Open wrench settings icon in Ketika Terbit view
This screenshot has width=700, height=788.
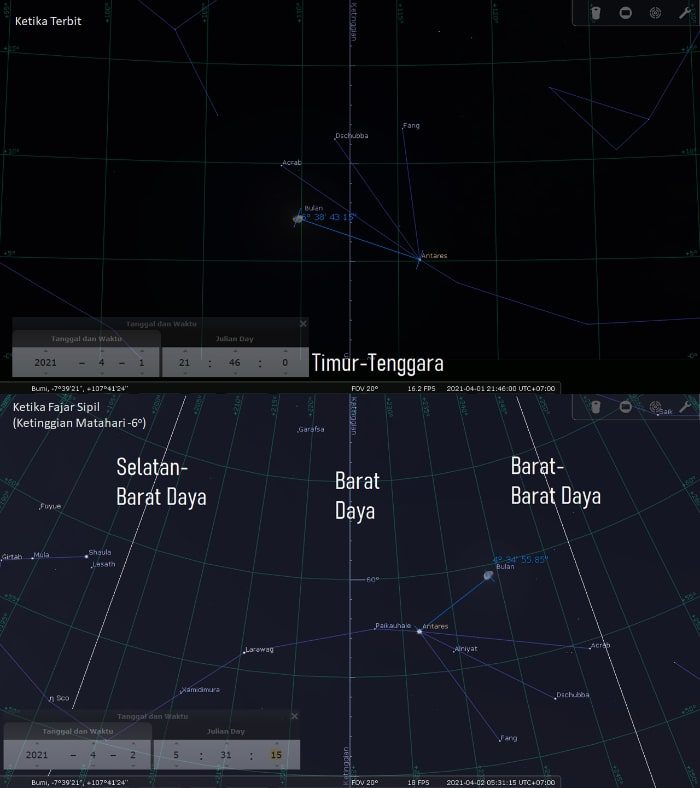(685, 13)
